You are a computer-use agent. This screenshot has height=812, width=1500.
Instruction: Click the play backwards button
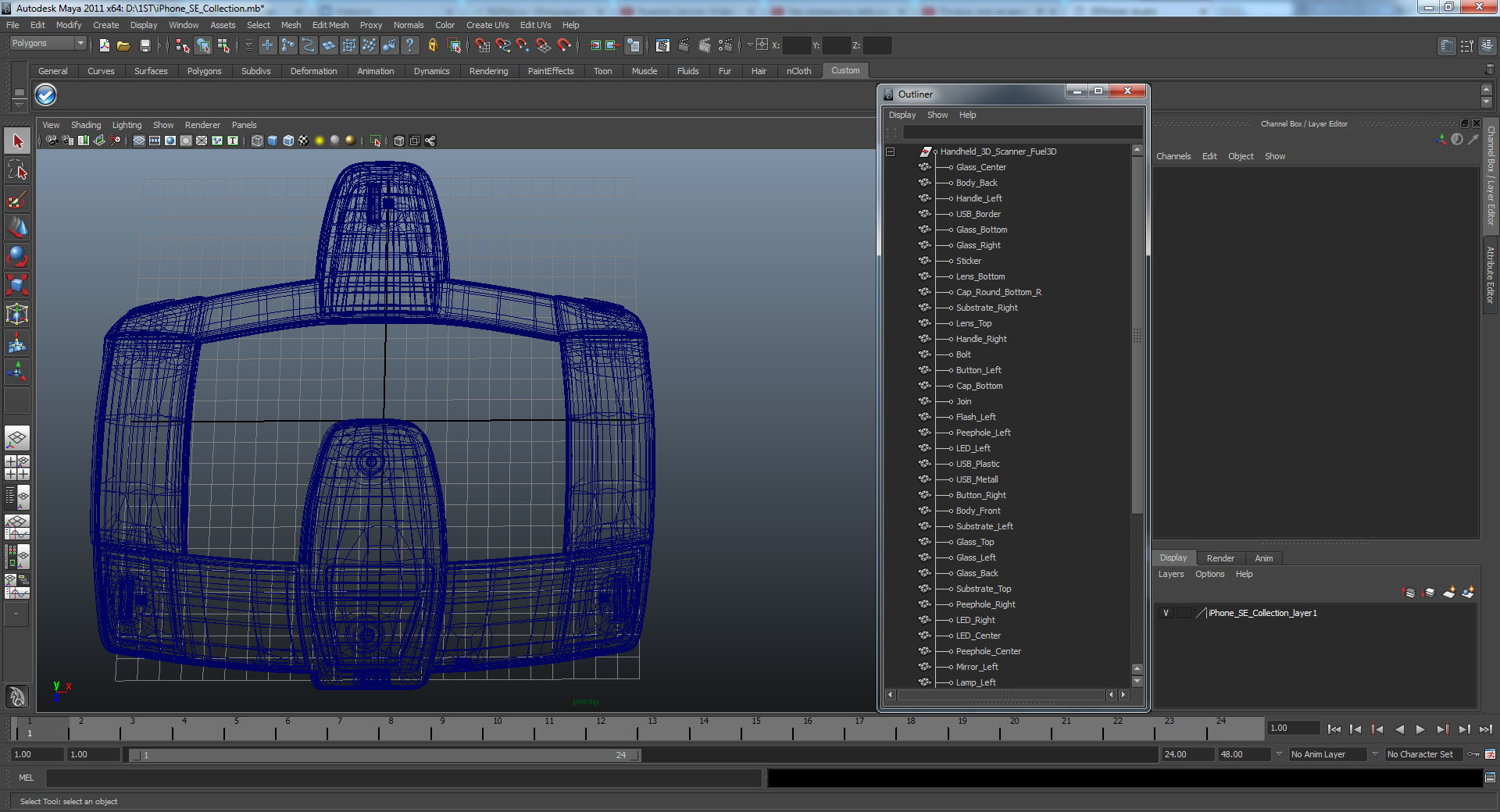coord(1399,729)
